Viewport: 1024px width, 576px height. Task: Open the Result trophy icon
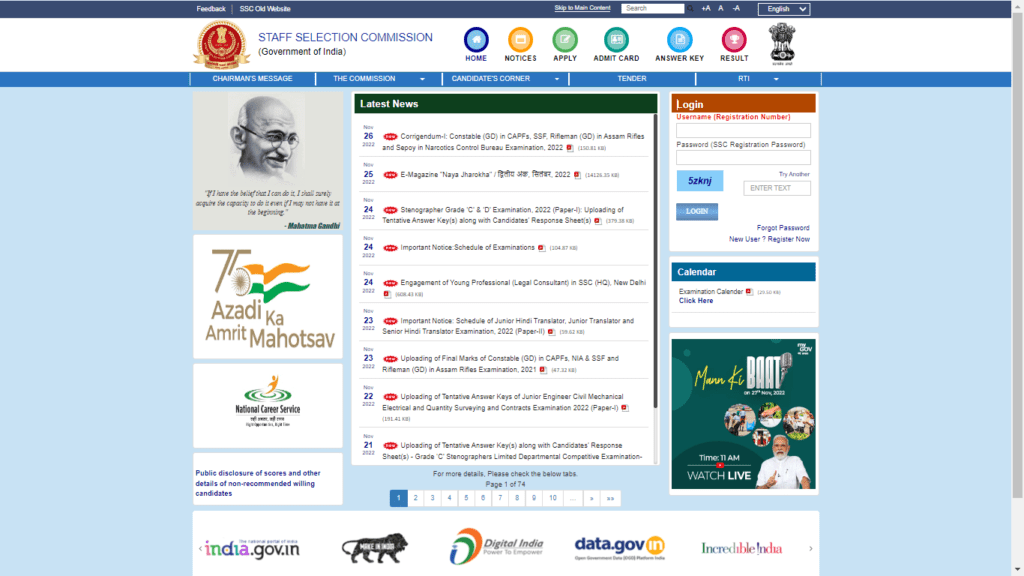pos(734,40)
